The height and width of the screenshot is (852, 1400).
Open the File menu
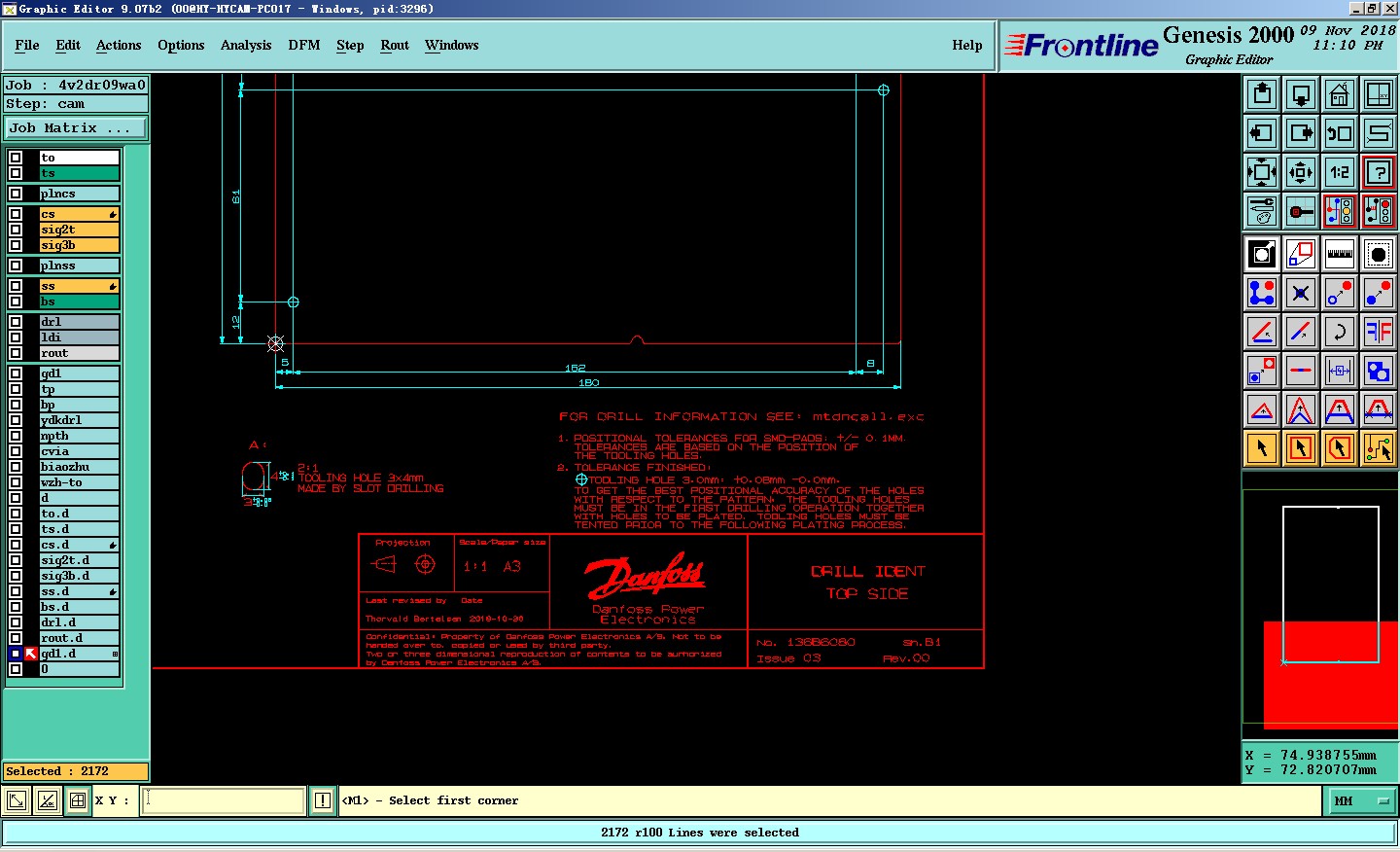(27, 45)
